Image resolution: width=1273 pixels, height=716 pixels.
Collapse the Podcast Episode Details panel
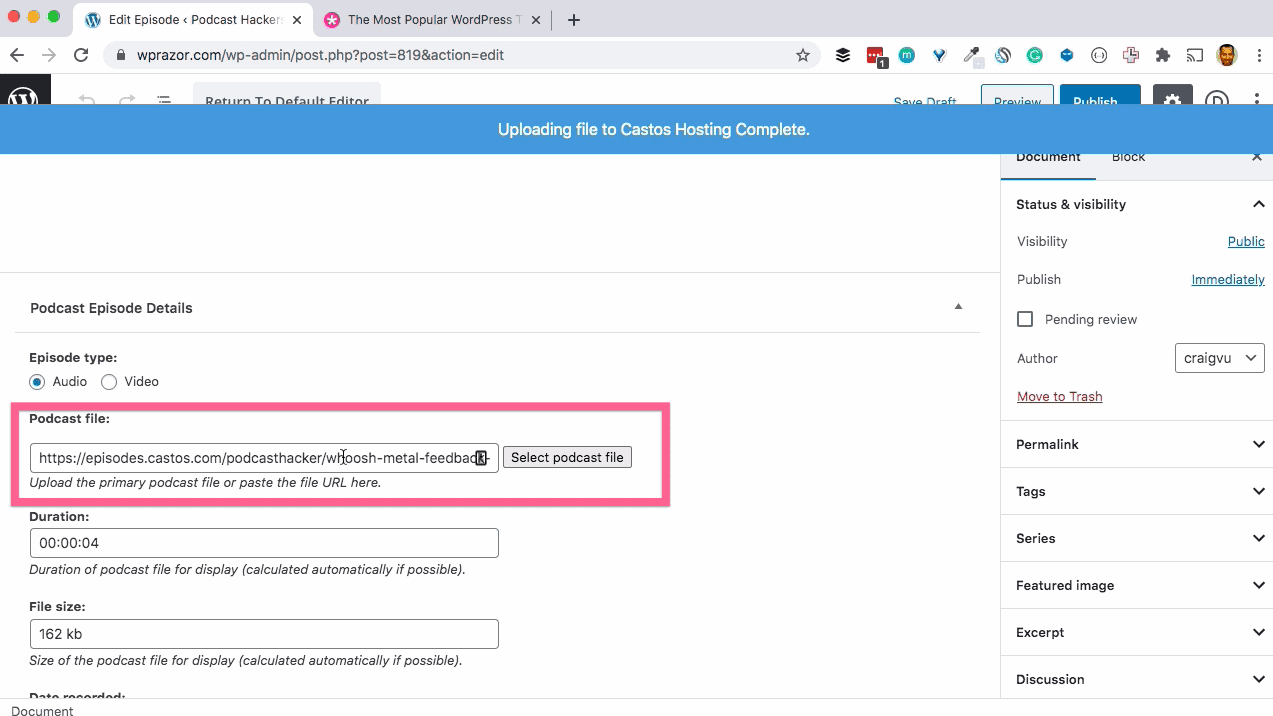957,306
